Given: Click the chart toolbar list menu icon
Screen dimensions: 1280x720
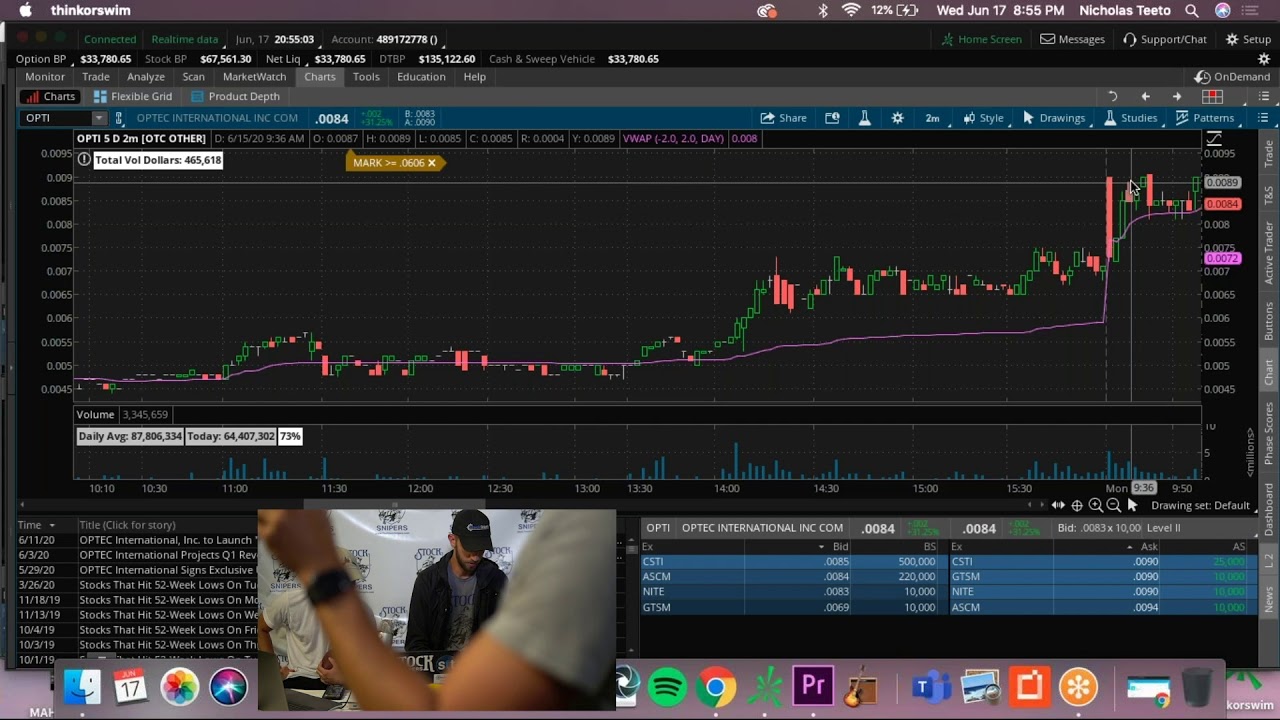Looking at the screenshot, I should 1263,118.
